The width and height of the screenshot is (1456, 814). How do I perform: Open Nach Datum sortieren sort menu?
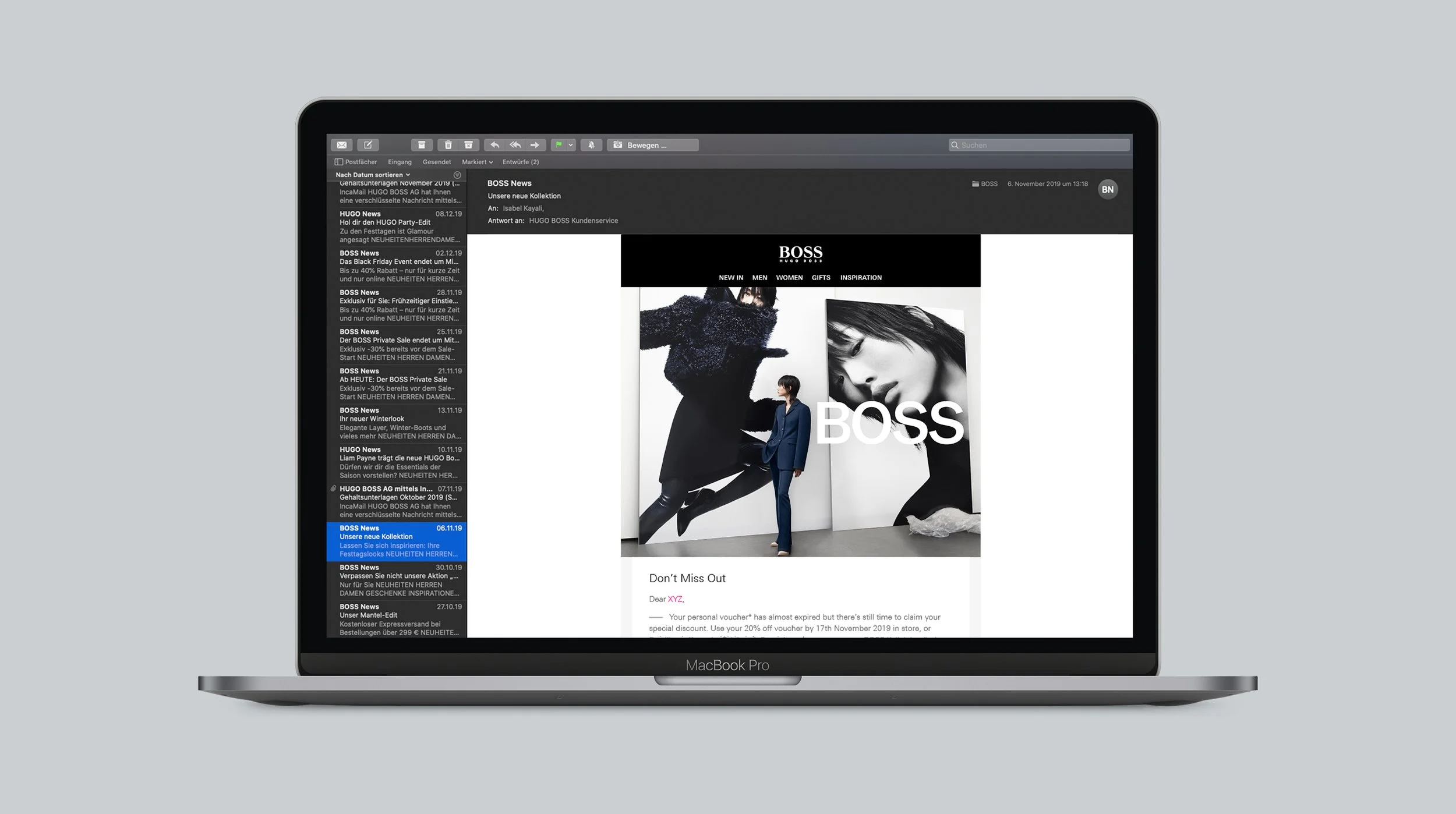click(373, 175)
